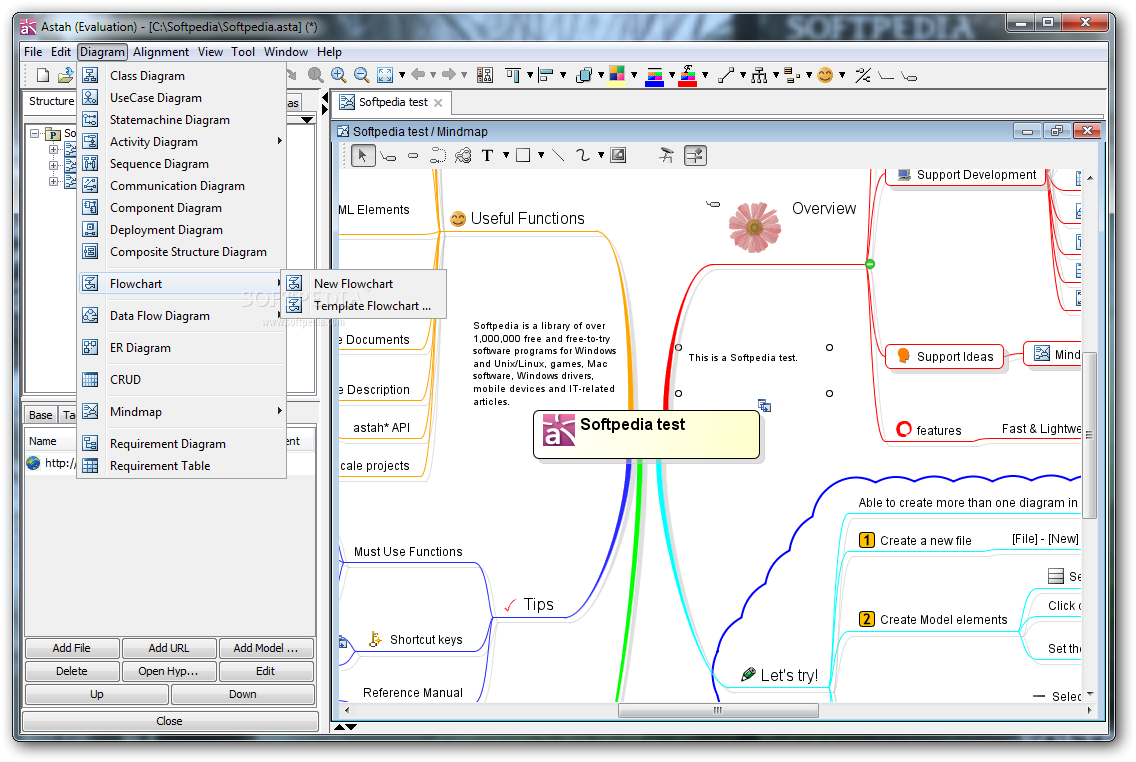This screenshot has width=1136, height=762.
Task: Go forward with the right arrow icon
Action: 449,75
